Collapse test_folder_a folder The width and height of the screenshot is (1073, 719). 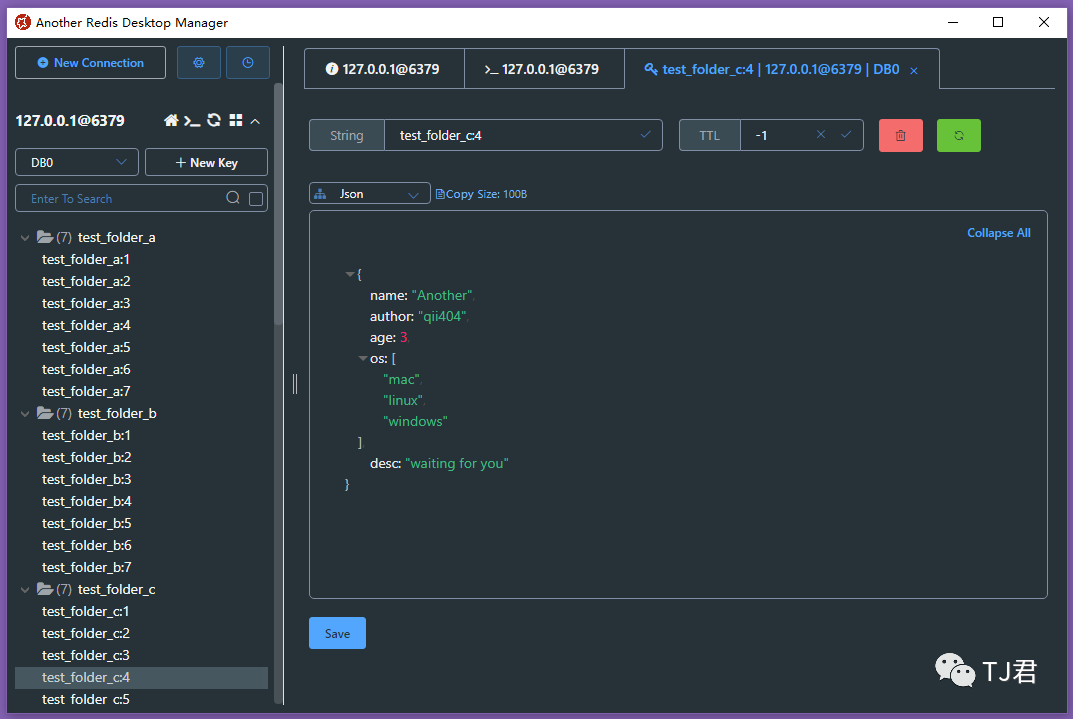pyautogui.click(x=25, y=237)
